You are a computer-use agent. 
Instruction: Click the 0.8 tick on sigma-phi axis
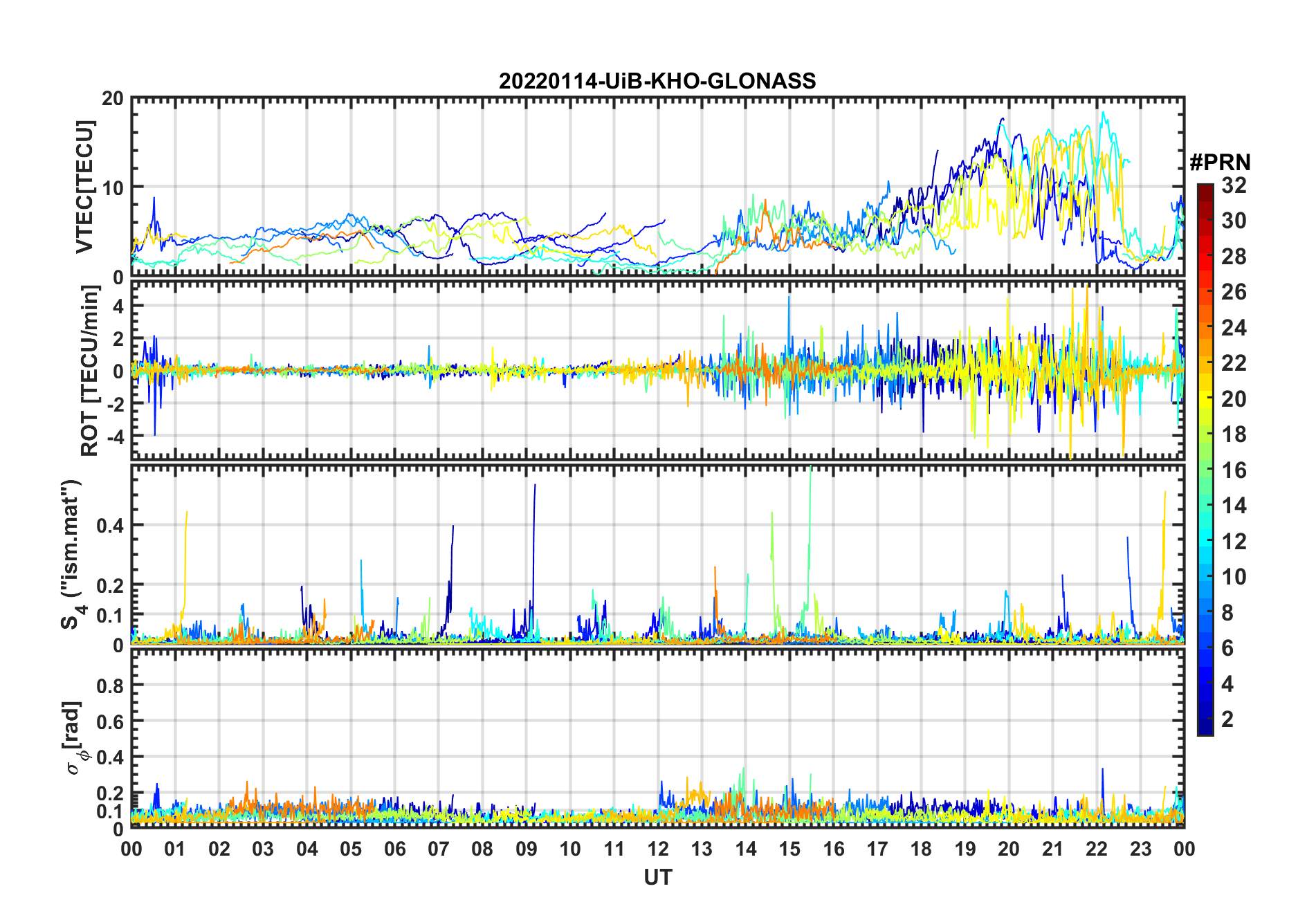coord(111,686)
